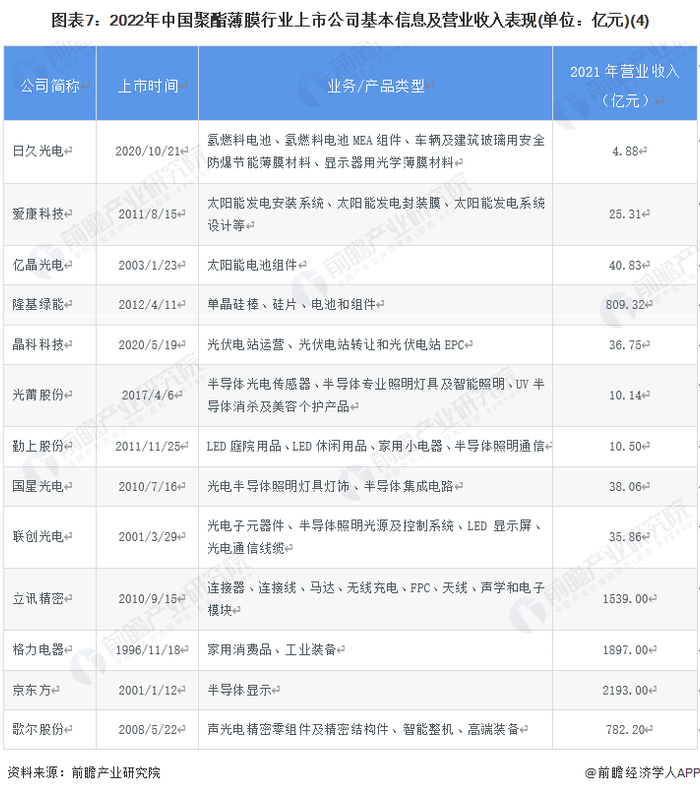The height and width of the screenshot is (793, 700).
Task: Select 歌尔股份 revenue value 782.20
Action: click(625, 729)
